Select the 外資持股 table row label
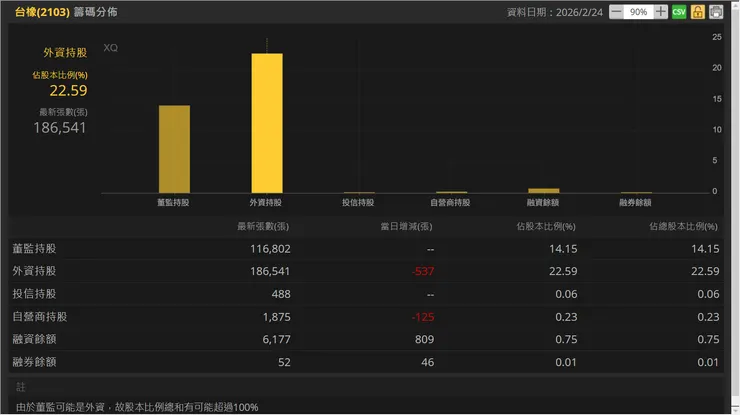The image size is (740, 415). click(34, 271)
